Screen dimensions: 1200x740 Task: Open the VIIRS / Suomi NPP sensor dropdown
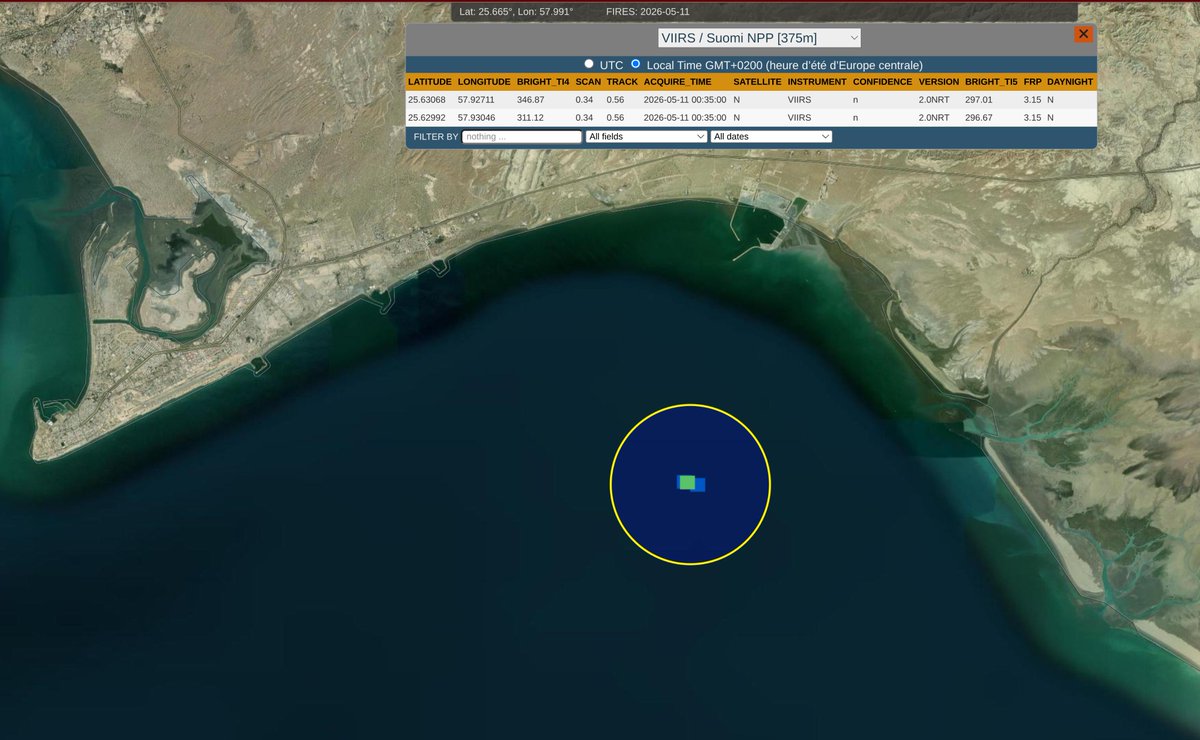click(760, 38)
